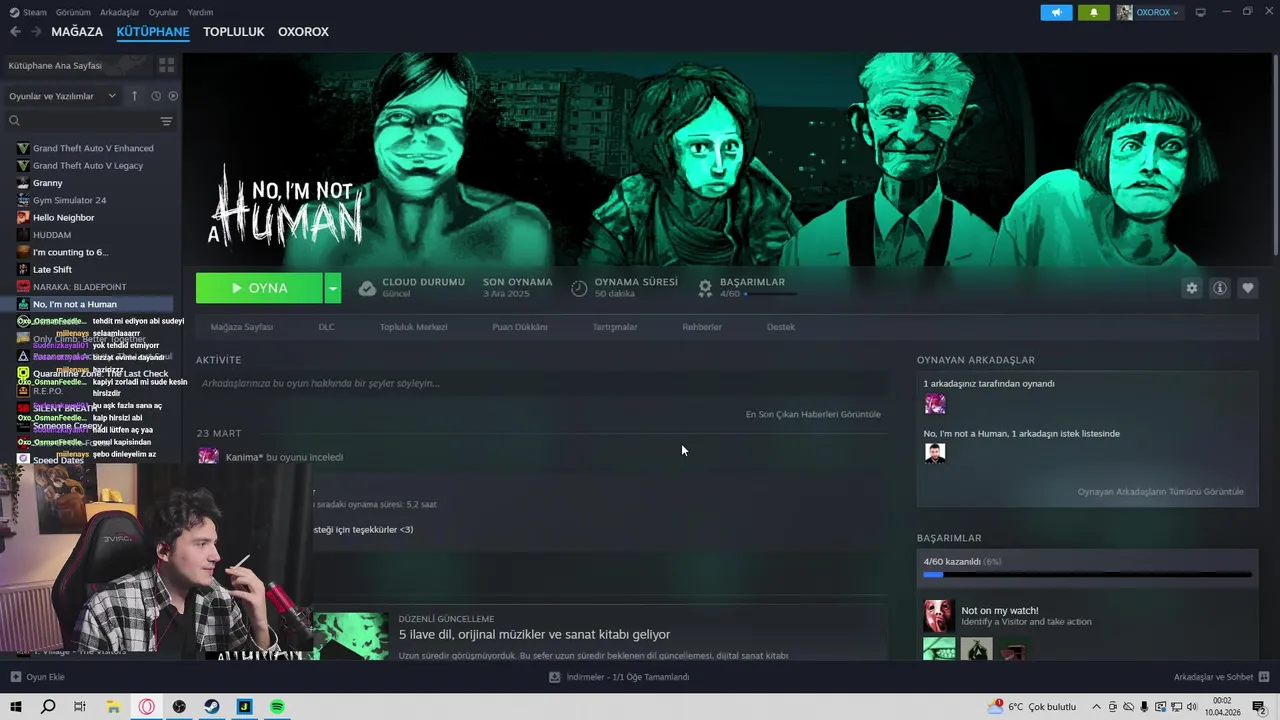
Task: Show game info via the info icon
Action: [1220, 288]
